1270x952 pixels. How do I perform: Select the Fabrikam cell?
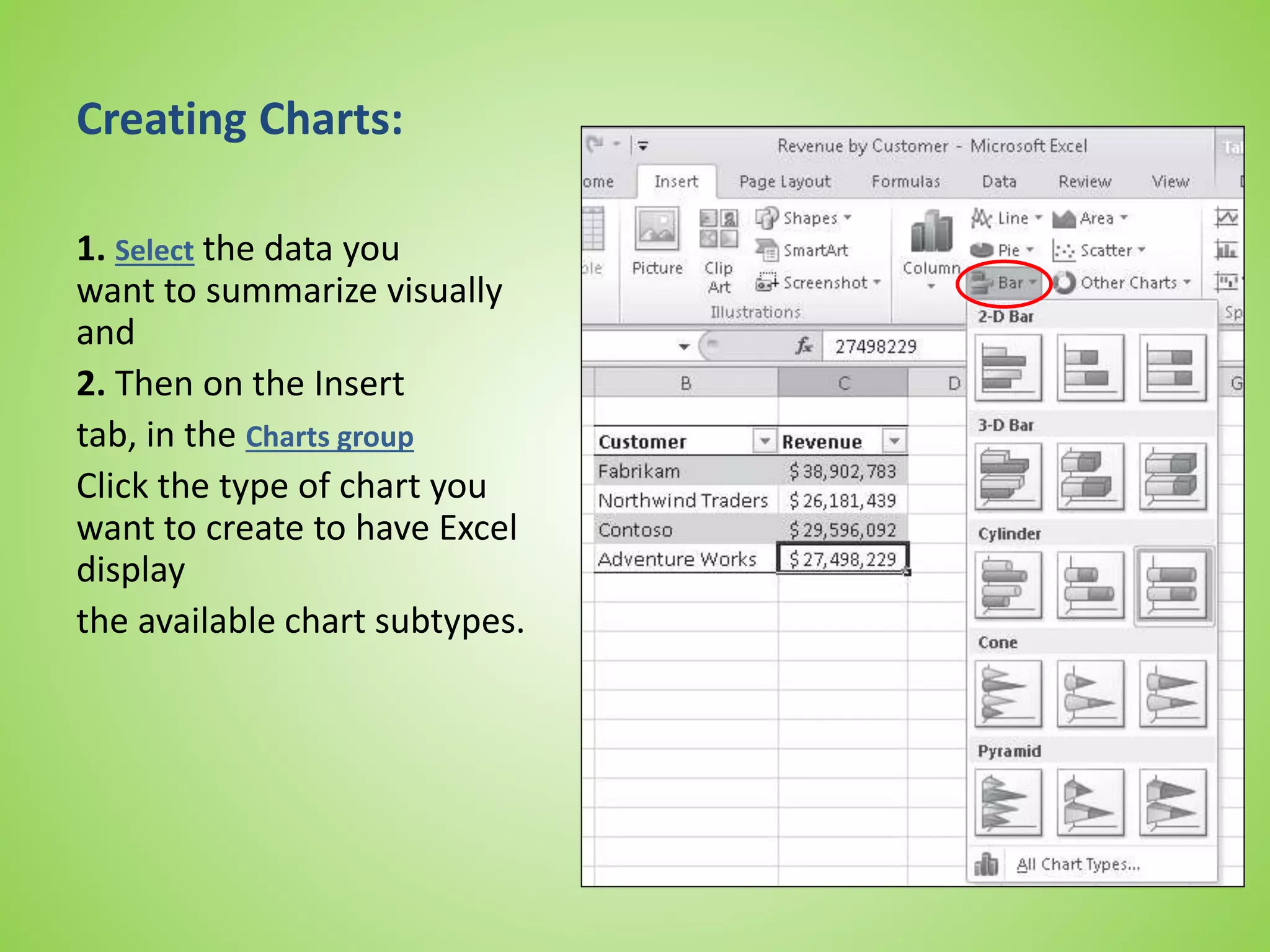(686, 472)
